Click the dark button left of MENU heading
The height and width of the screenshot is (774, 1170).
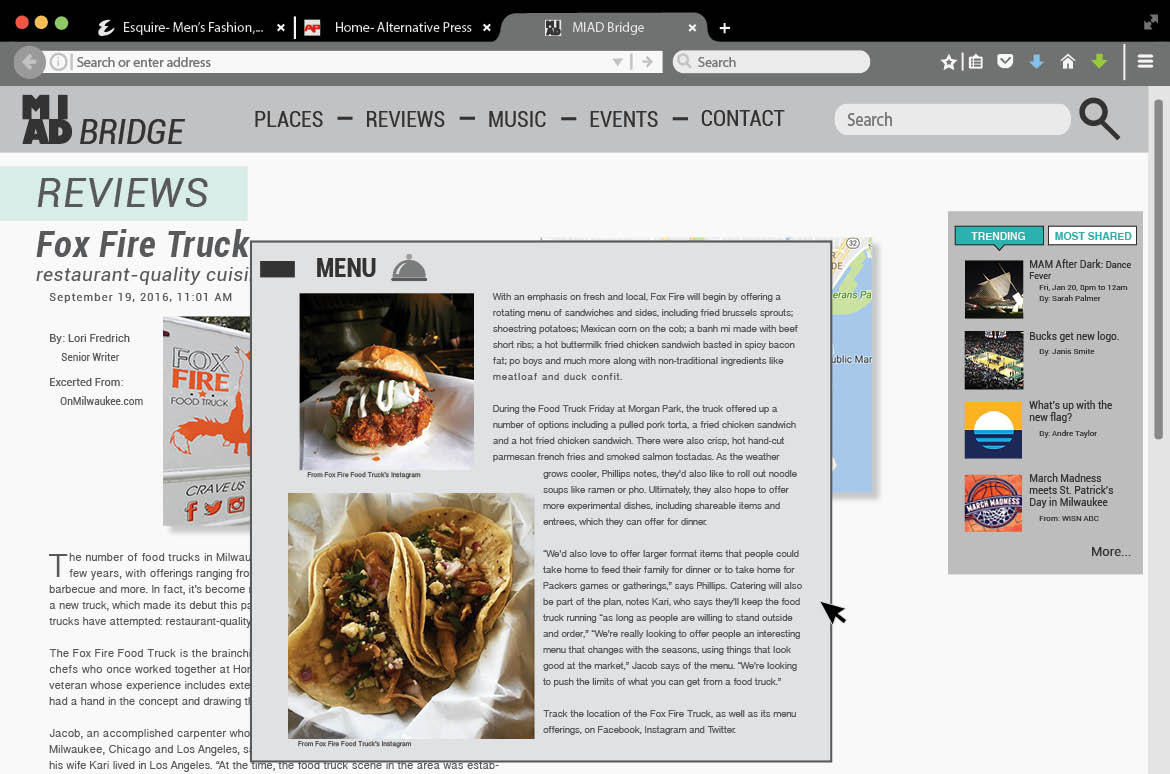[x=278, y=269]
